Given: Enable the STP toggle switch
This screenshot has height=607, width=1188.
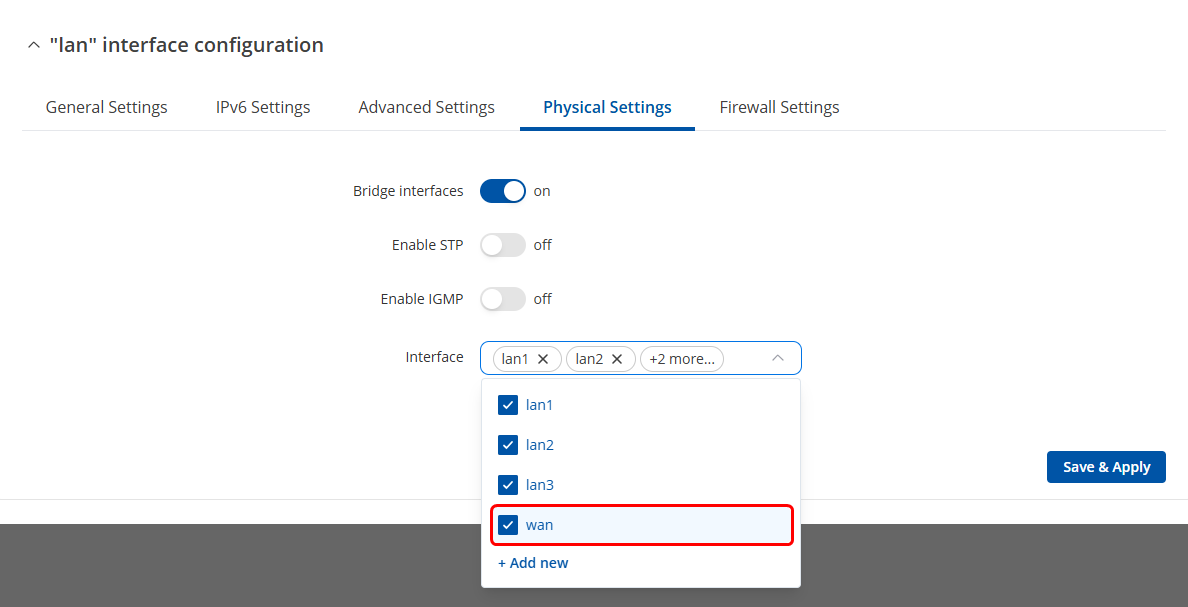Looking at the screenshot, I should 502,245.
